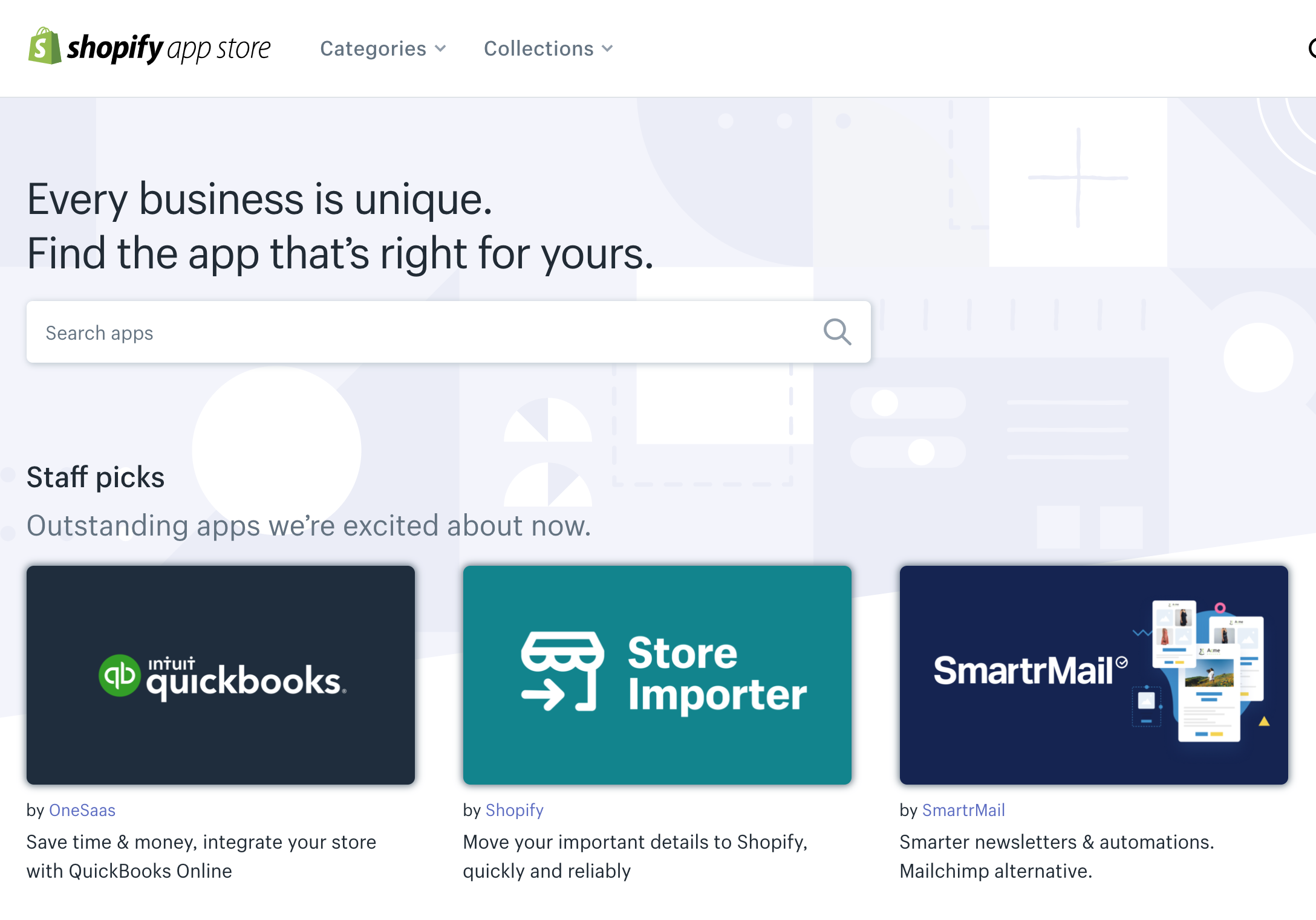
Task: Click the "Every business is unique." headline
Action: tap(260, 199)
